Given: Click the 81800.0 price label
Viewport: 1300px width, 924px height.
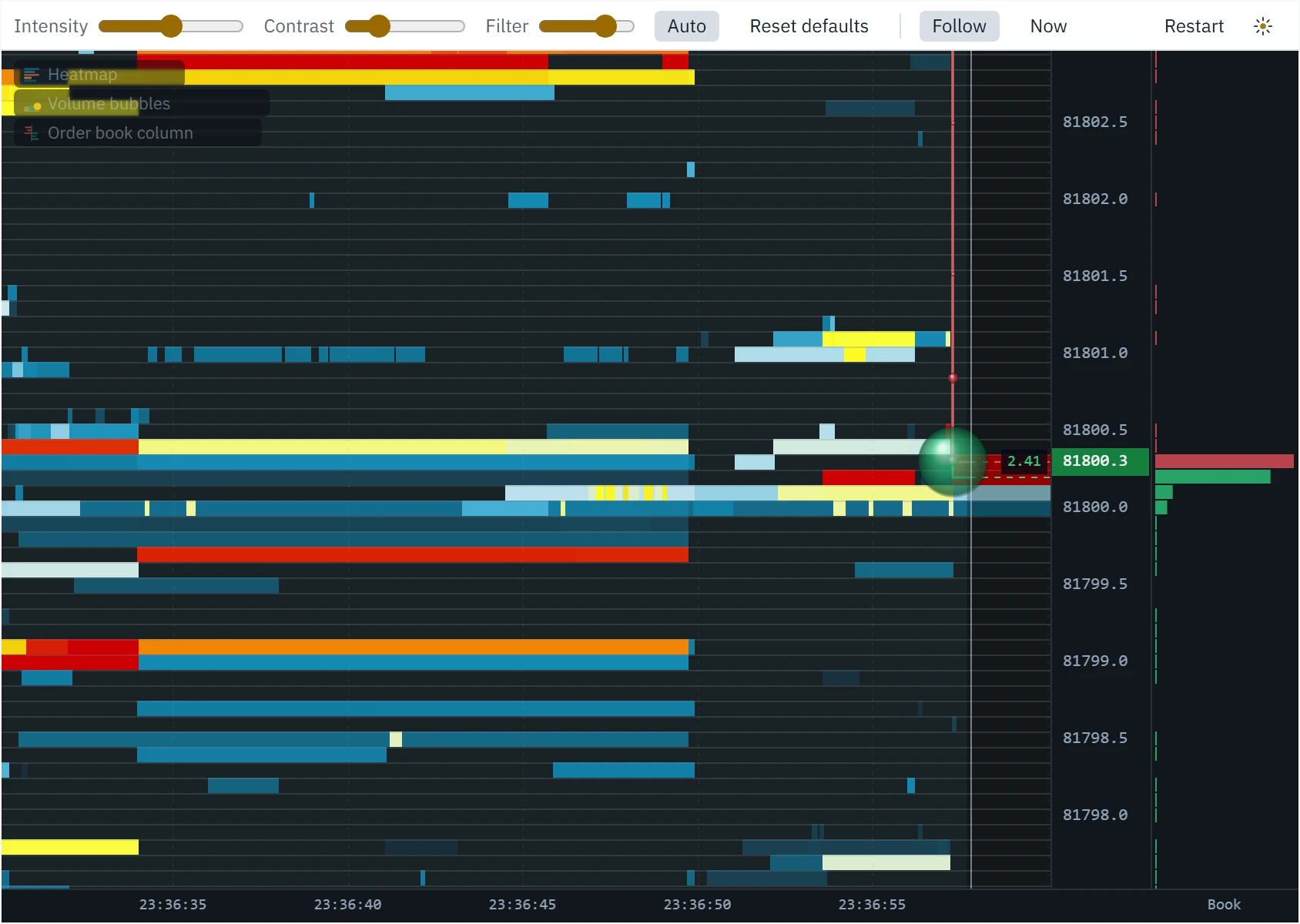Looking at the screenshot, I should [1095, 507].
